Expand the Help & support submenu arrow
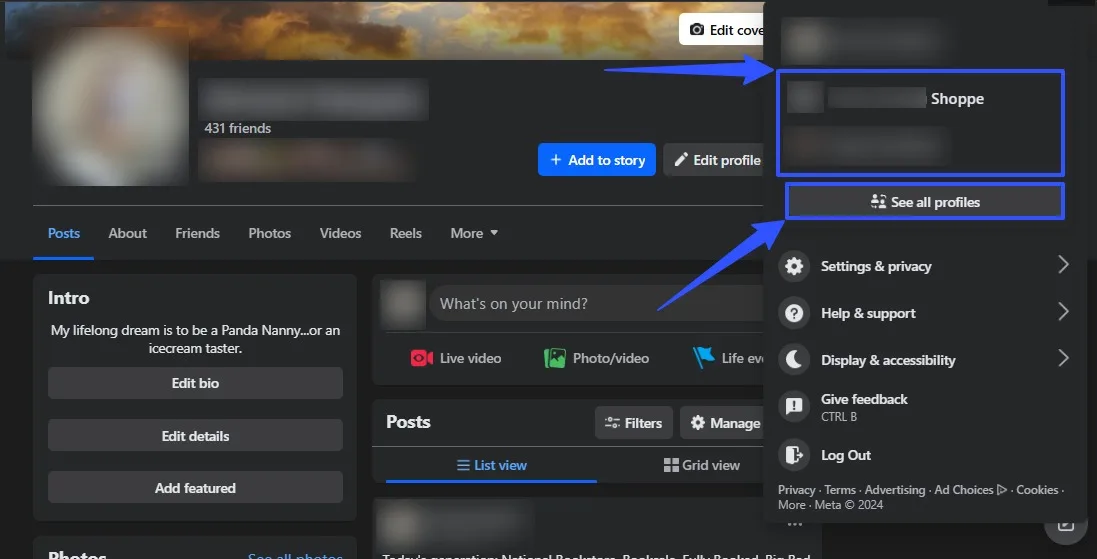 click(1062, 312)
